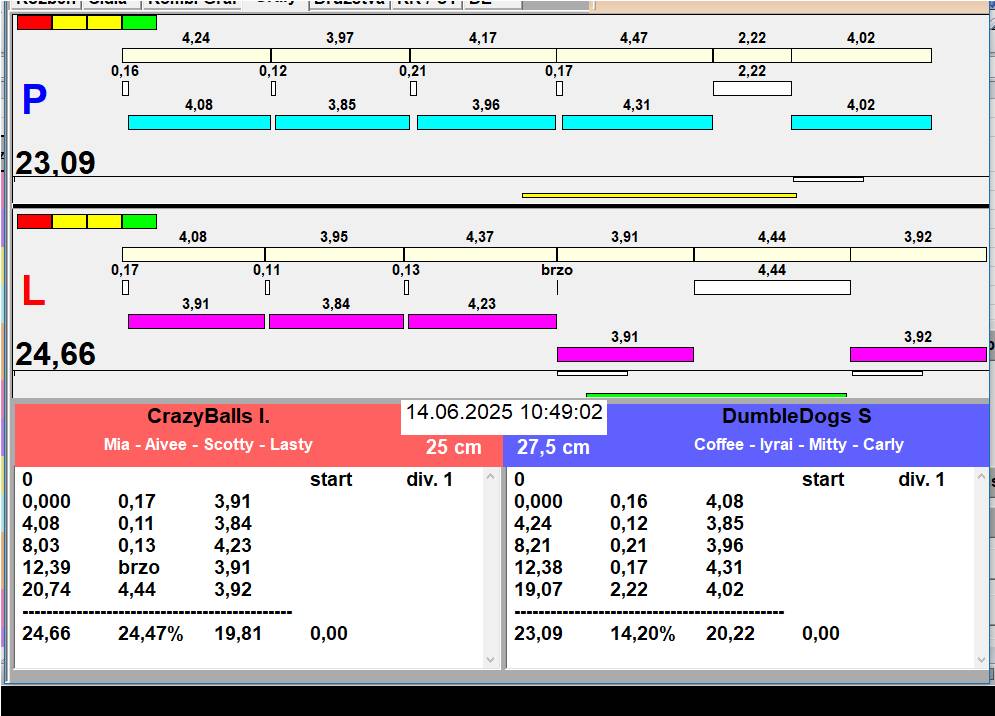Select lane P cream bar labeled 3,97

(x=340, y=55)
